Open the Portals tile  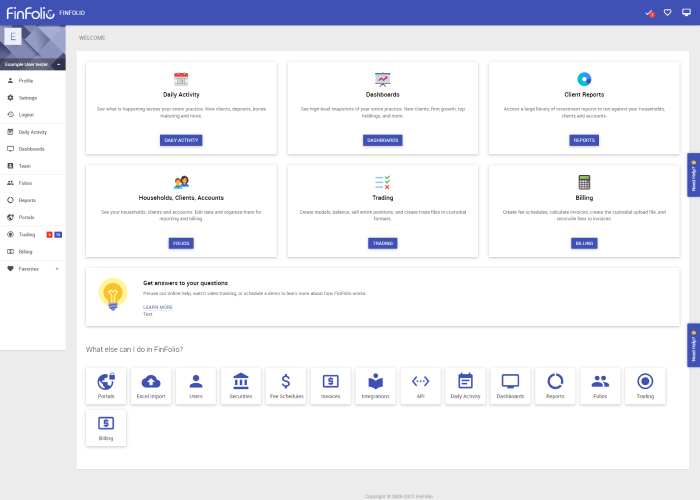(106, 386)
